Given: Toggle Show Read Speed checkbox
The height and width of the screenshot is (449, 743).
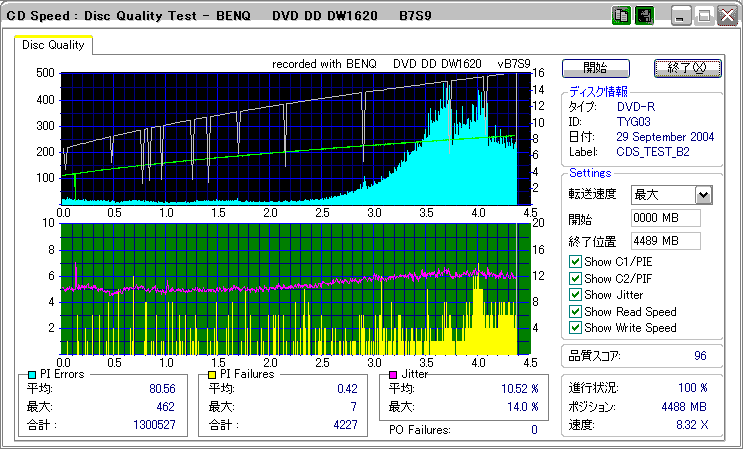Looking at the screenshot, I should (x=575, y=311).
